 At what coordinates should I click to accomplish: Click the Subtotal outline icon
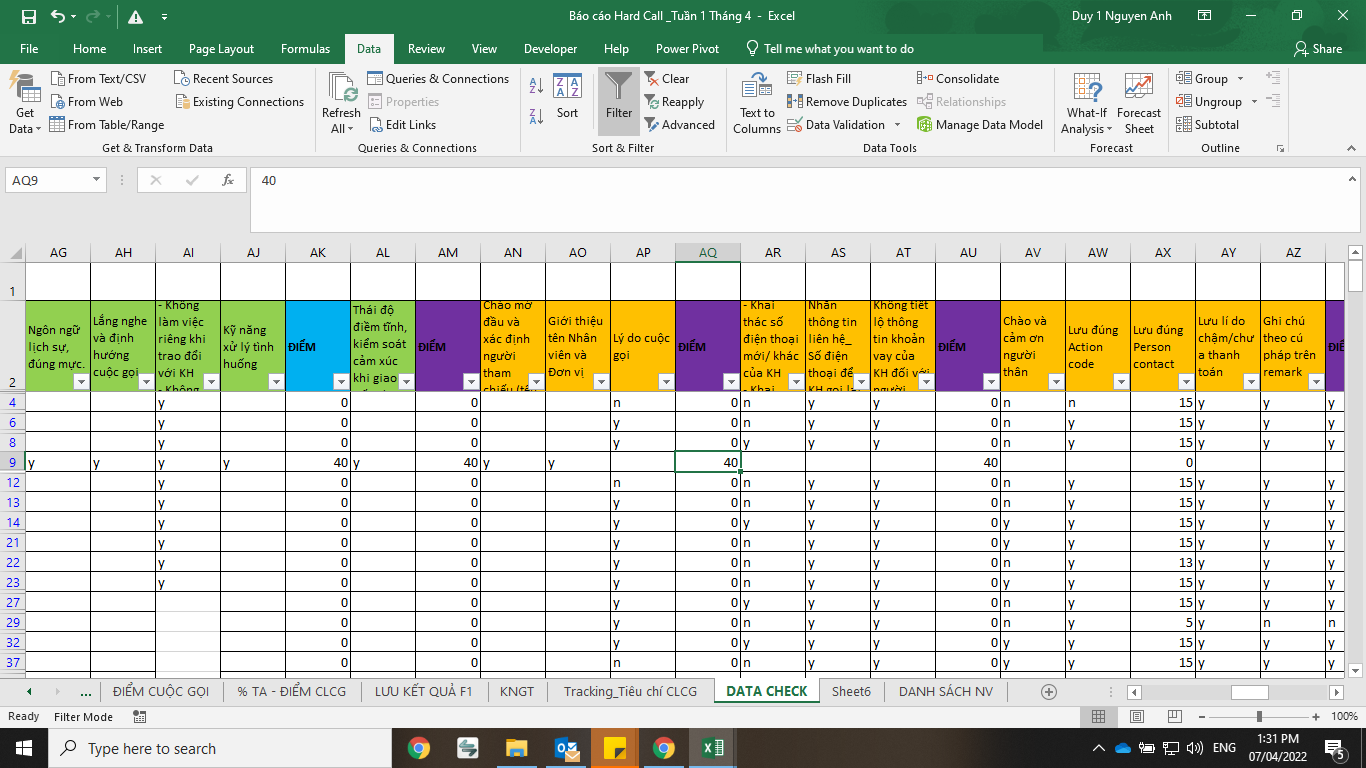tap(1184, 125)
